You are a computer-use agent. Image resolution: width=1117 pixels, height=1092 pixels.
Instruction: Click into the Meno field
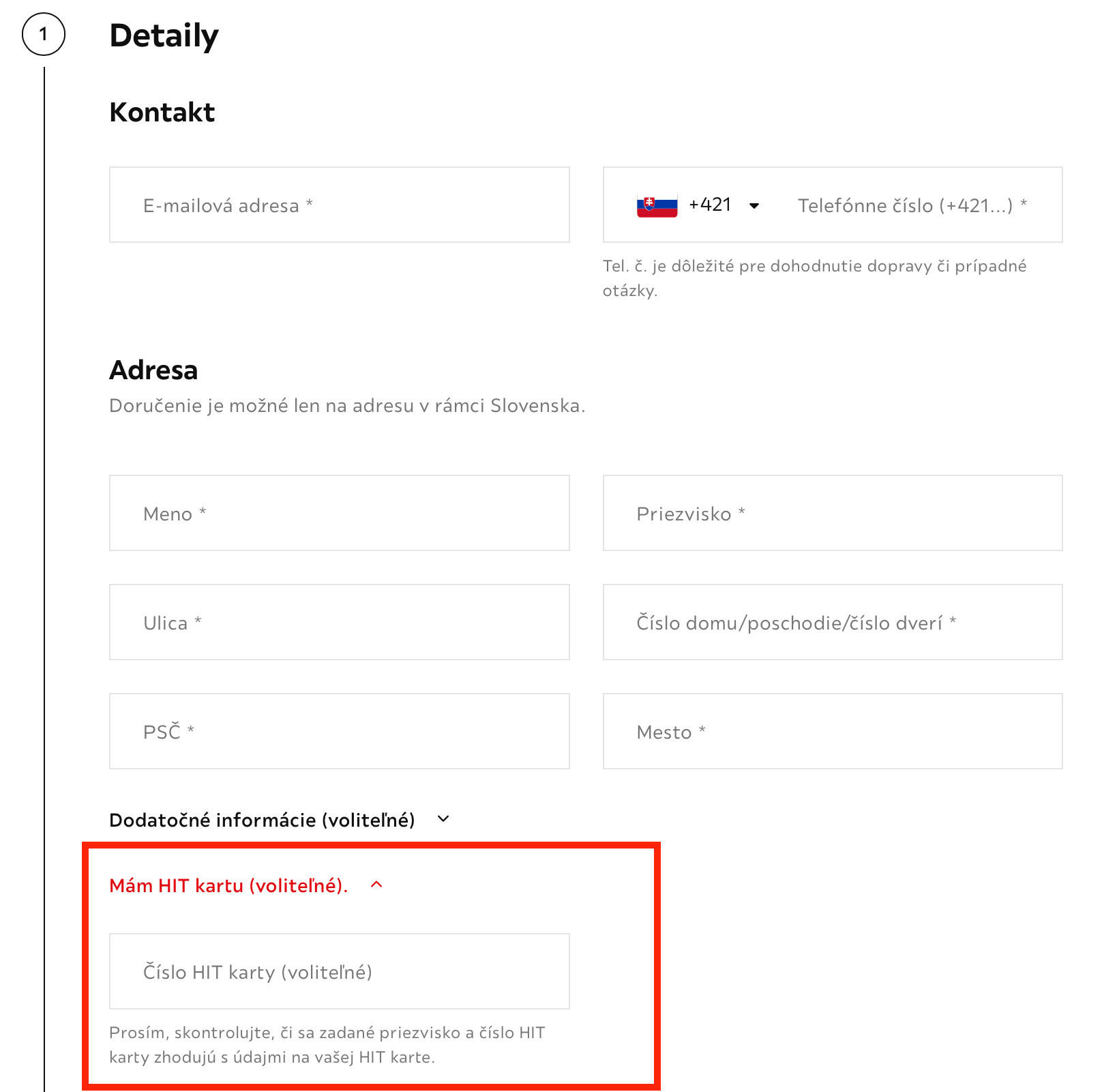pyautogui.click(x=340, y=513)
